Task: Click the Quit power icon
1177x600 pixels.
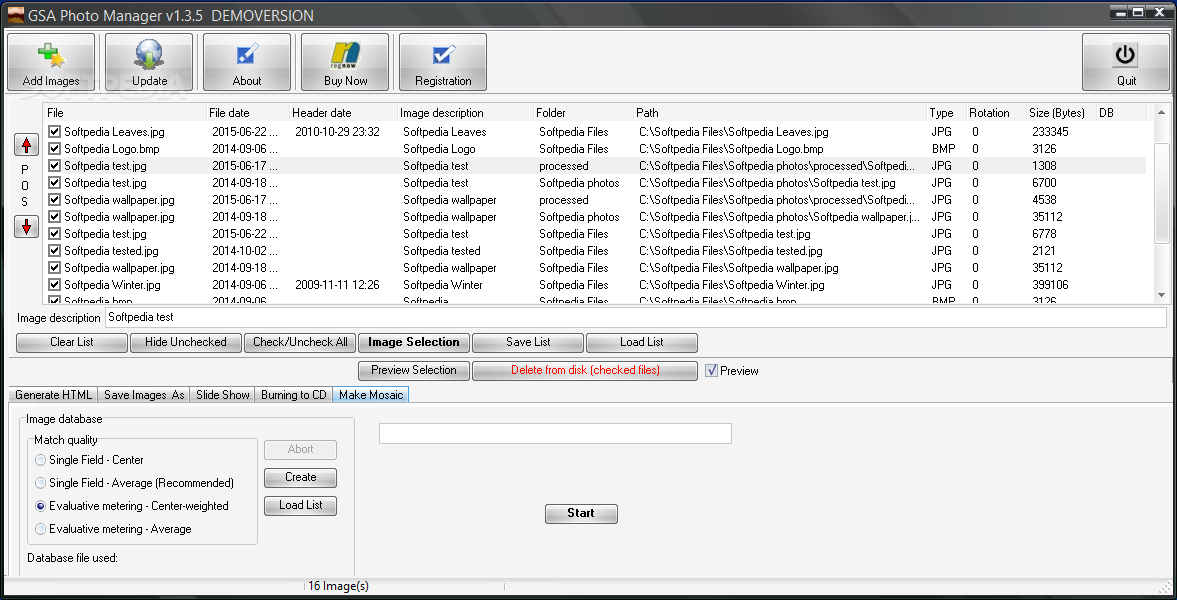Action: coord(1126,62)
